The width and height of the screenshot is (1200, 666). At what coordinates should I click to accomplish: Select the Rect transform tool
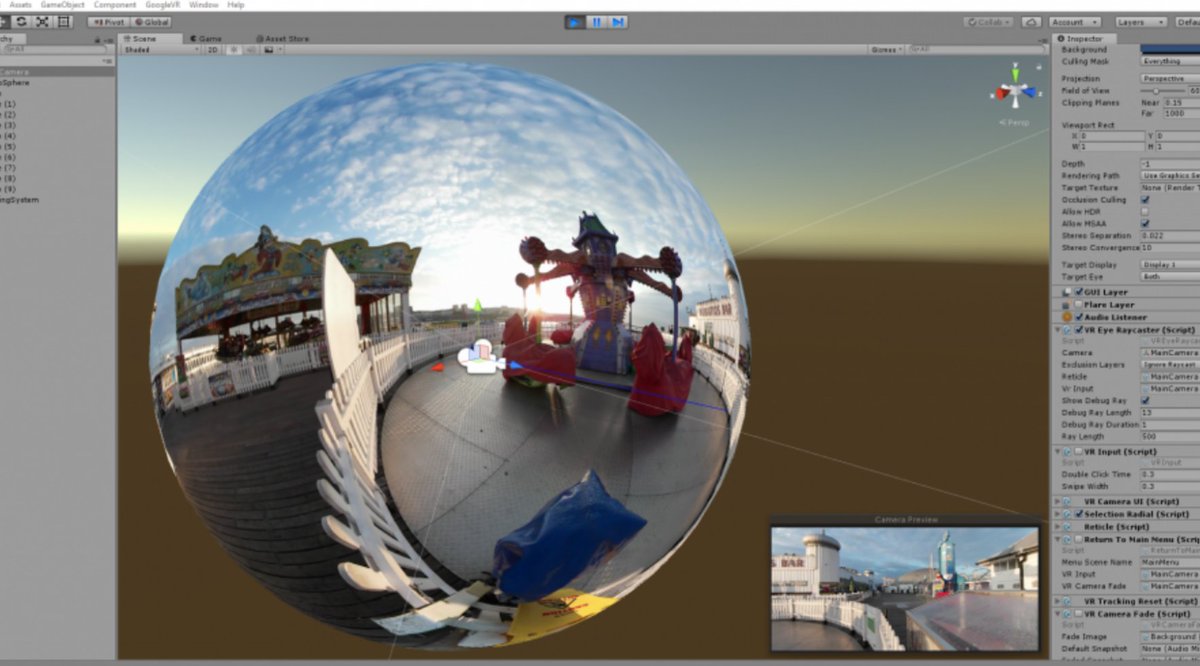[65, 21]
